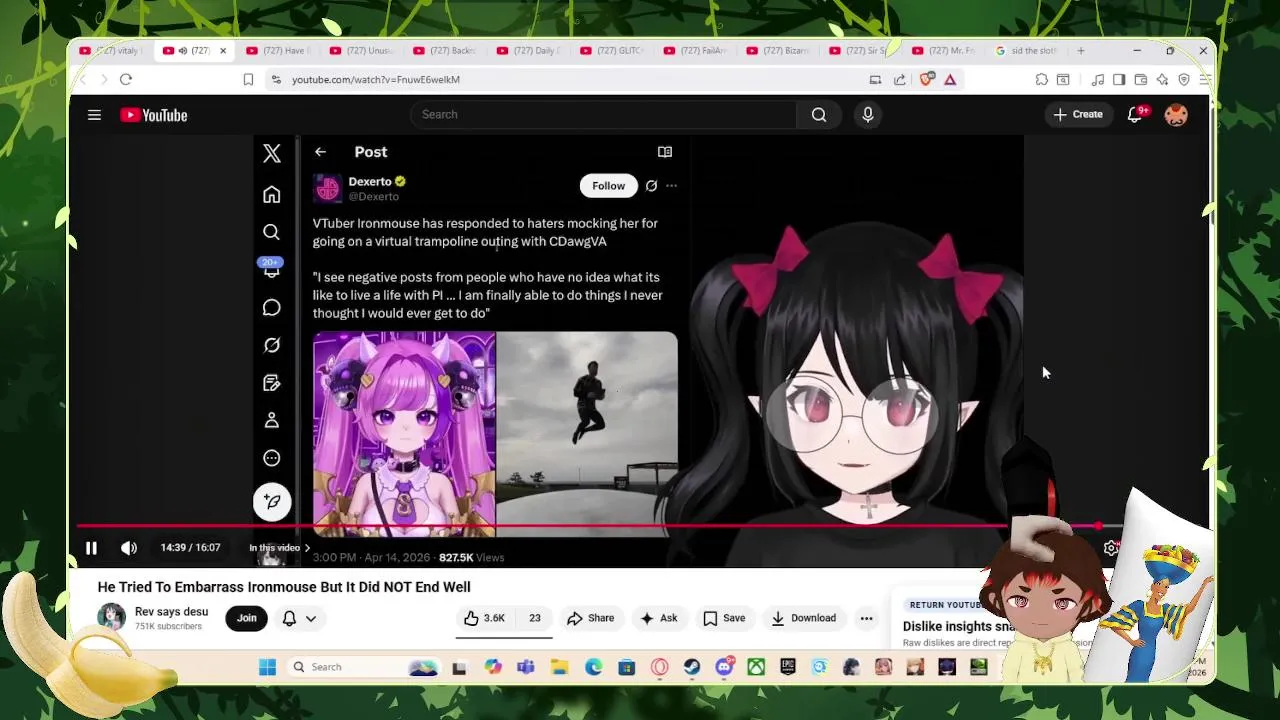Share this video

591,618
